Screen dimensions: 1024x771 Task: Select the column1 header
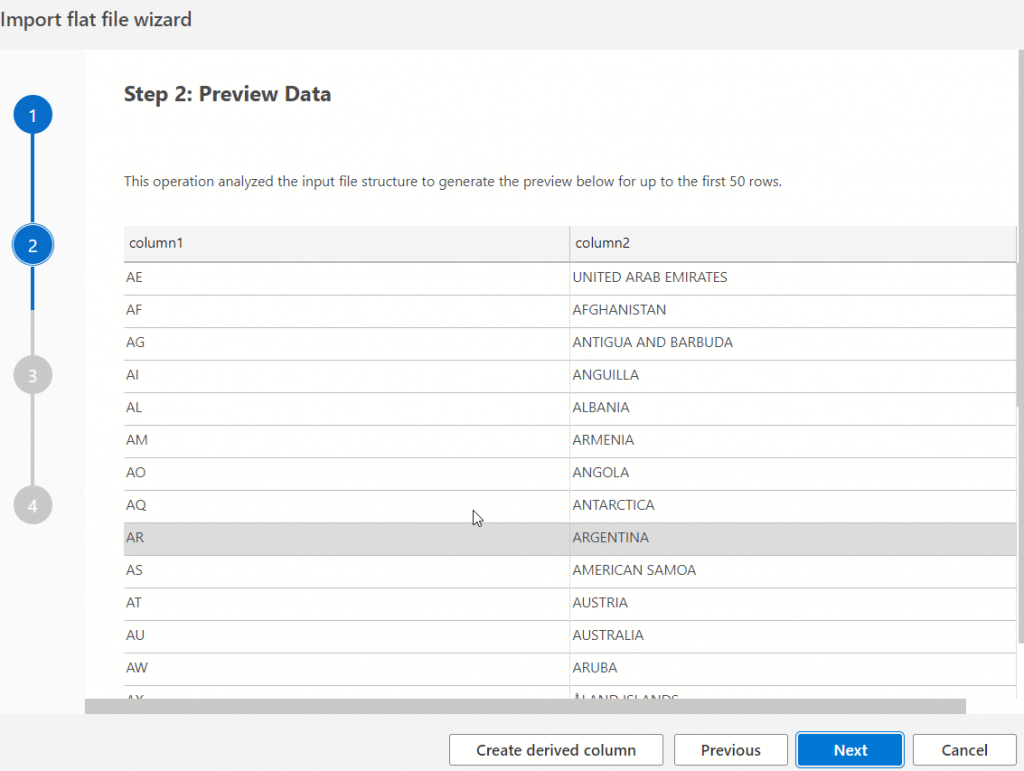[x=346, y=243]
